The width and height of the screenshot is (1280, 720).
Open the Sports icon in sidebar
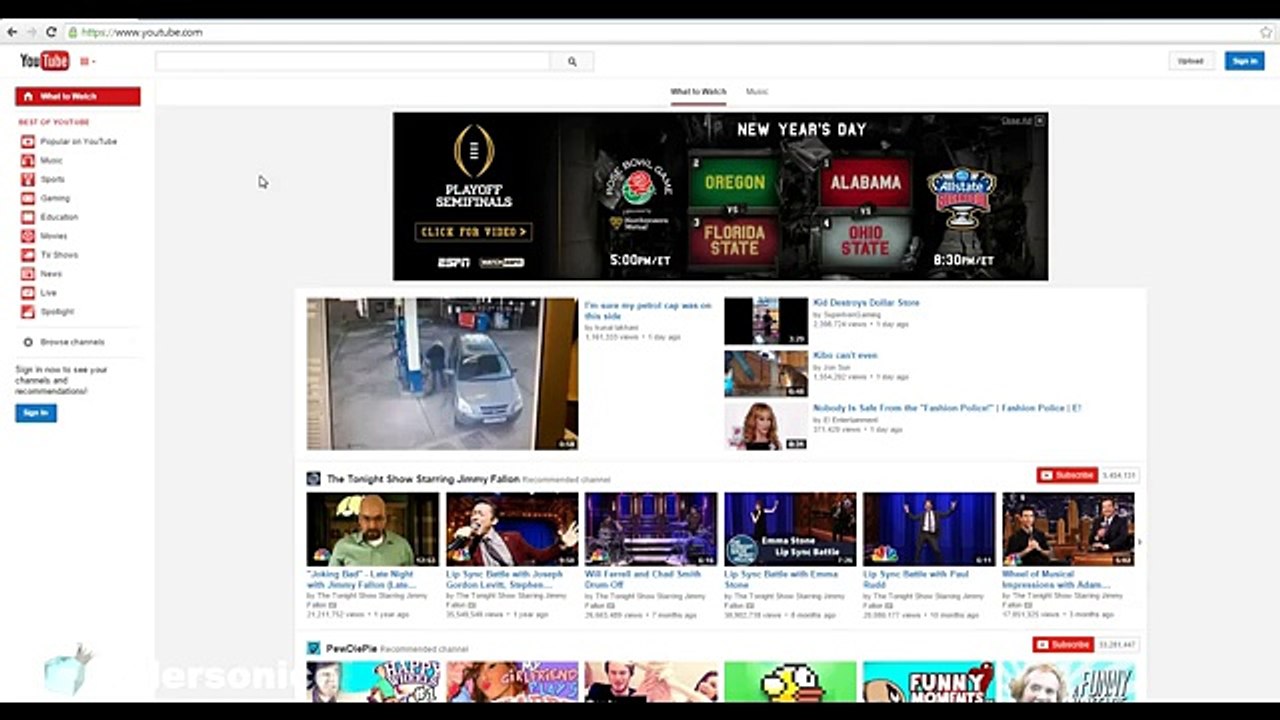tap(28, 179)
